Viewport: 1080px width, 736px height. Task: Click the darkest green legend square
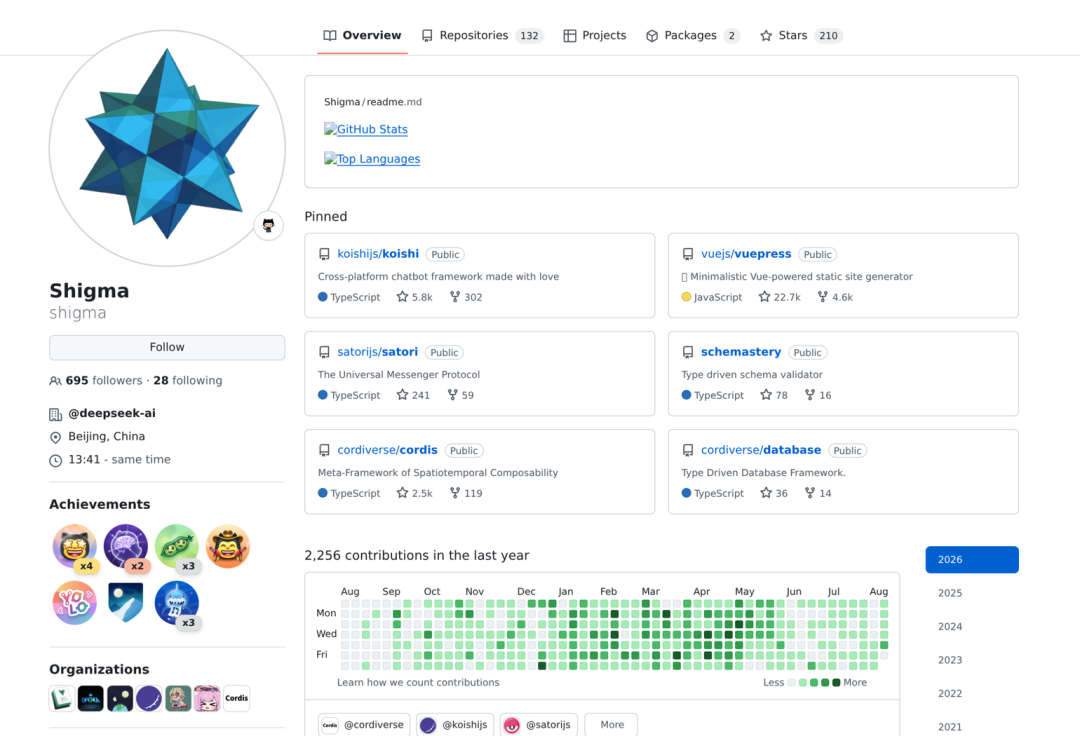coord(836,683)
